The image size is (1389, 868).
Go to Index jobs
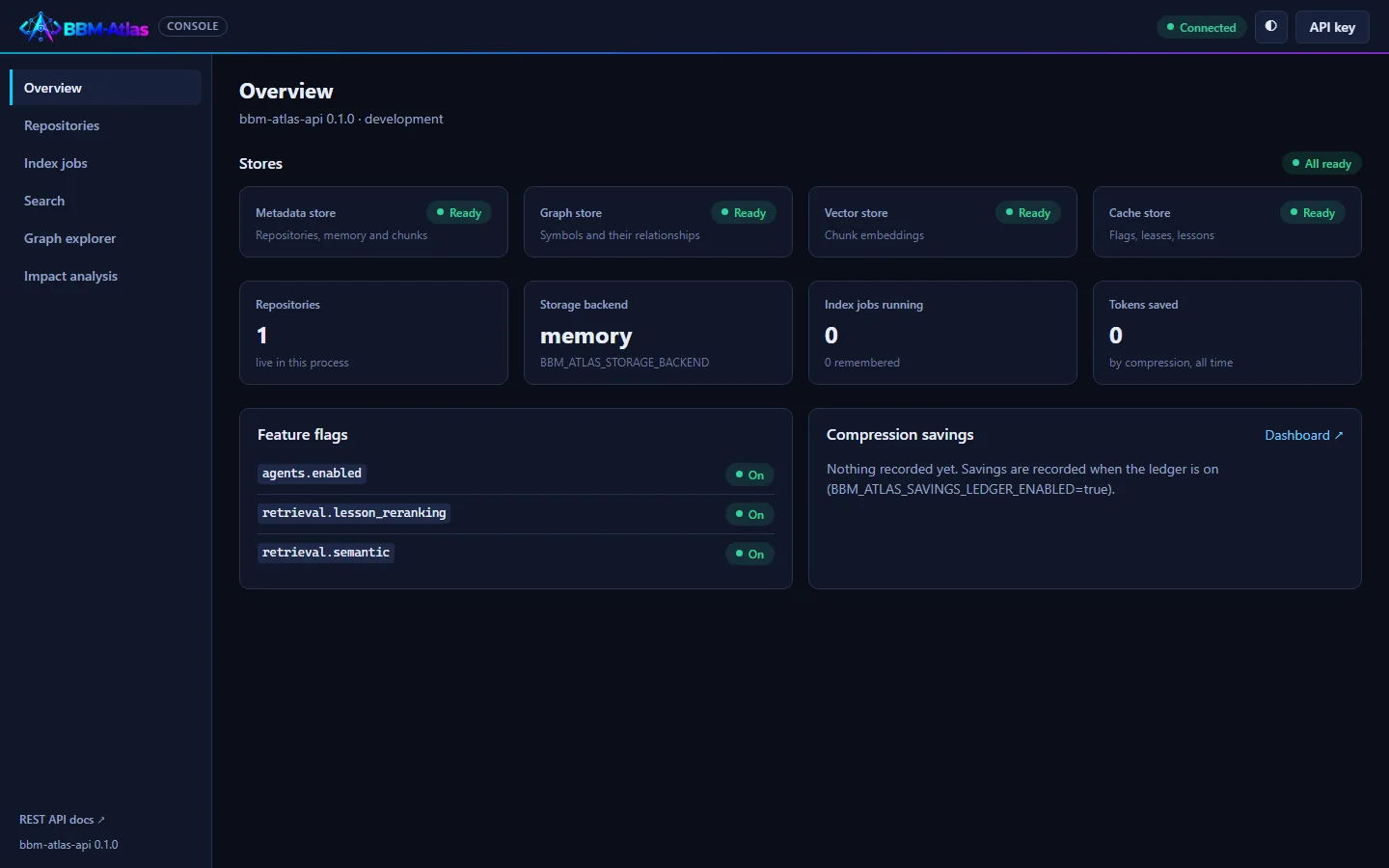click(106, 163)
